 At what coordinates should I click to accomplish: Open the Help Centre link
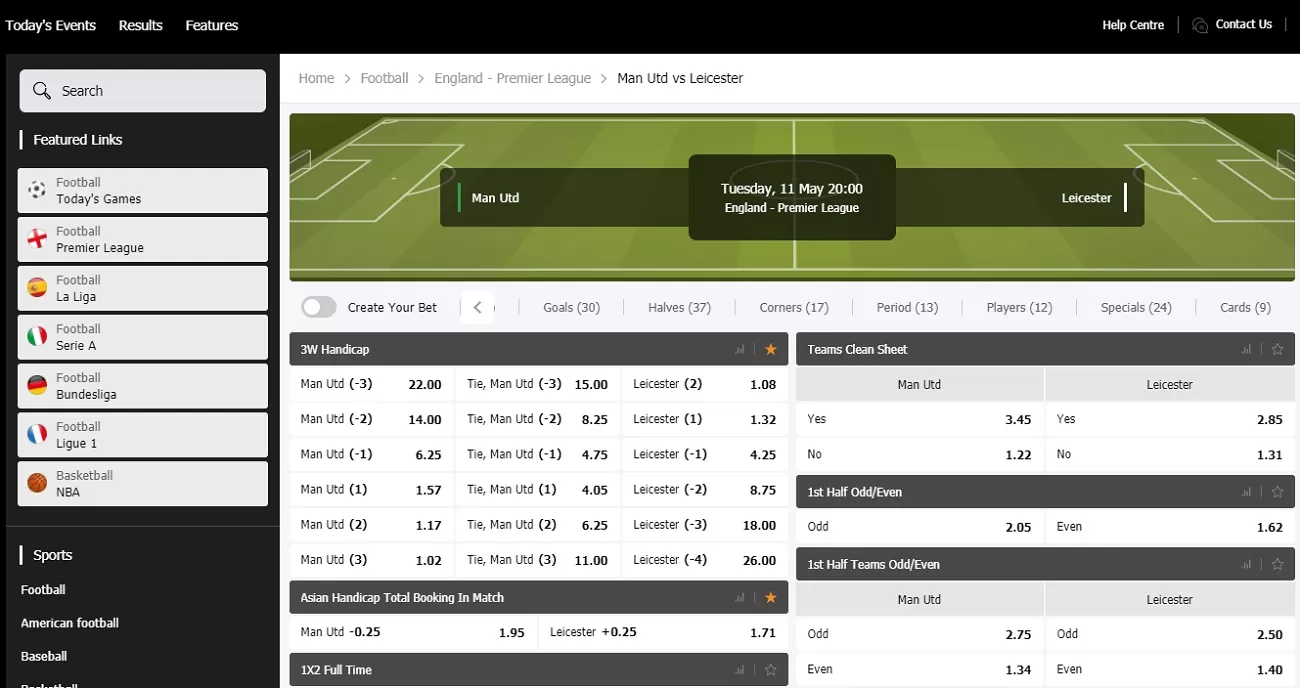pos(1133,25)
